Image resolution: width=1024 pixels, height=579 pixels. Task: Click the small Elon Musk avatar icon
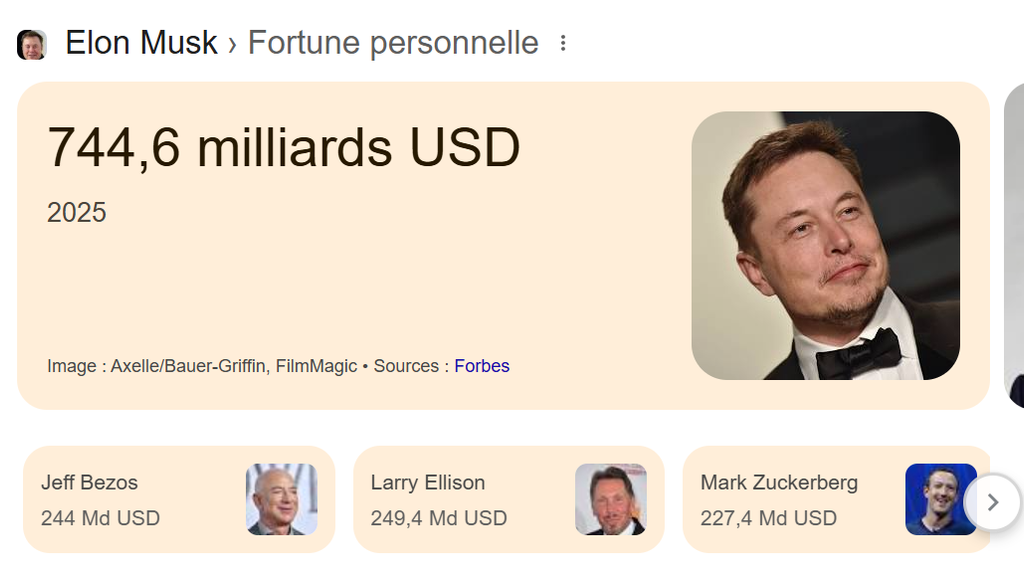(x=32, y=44)
